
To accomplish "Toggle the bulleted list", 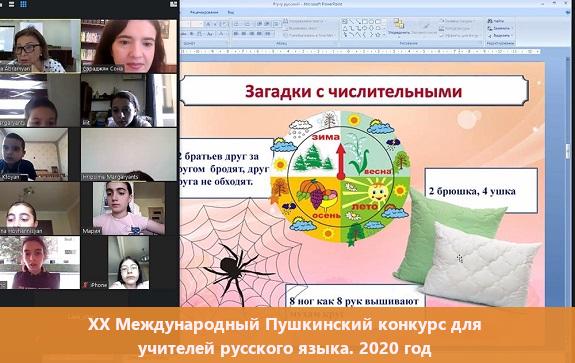I will tap(237, 24).
